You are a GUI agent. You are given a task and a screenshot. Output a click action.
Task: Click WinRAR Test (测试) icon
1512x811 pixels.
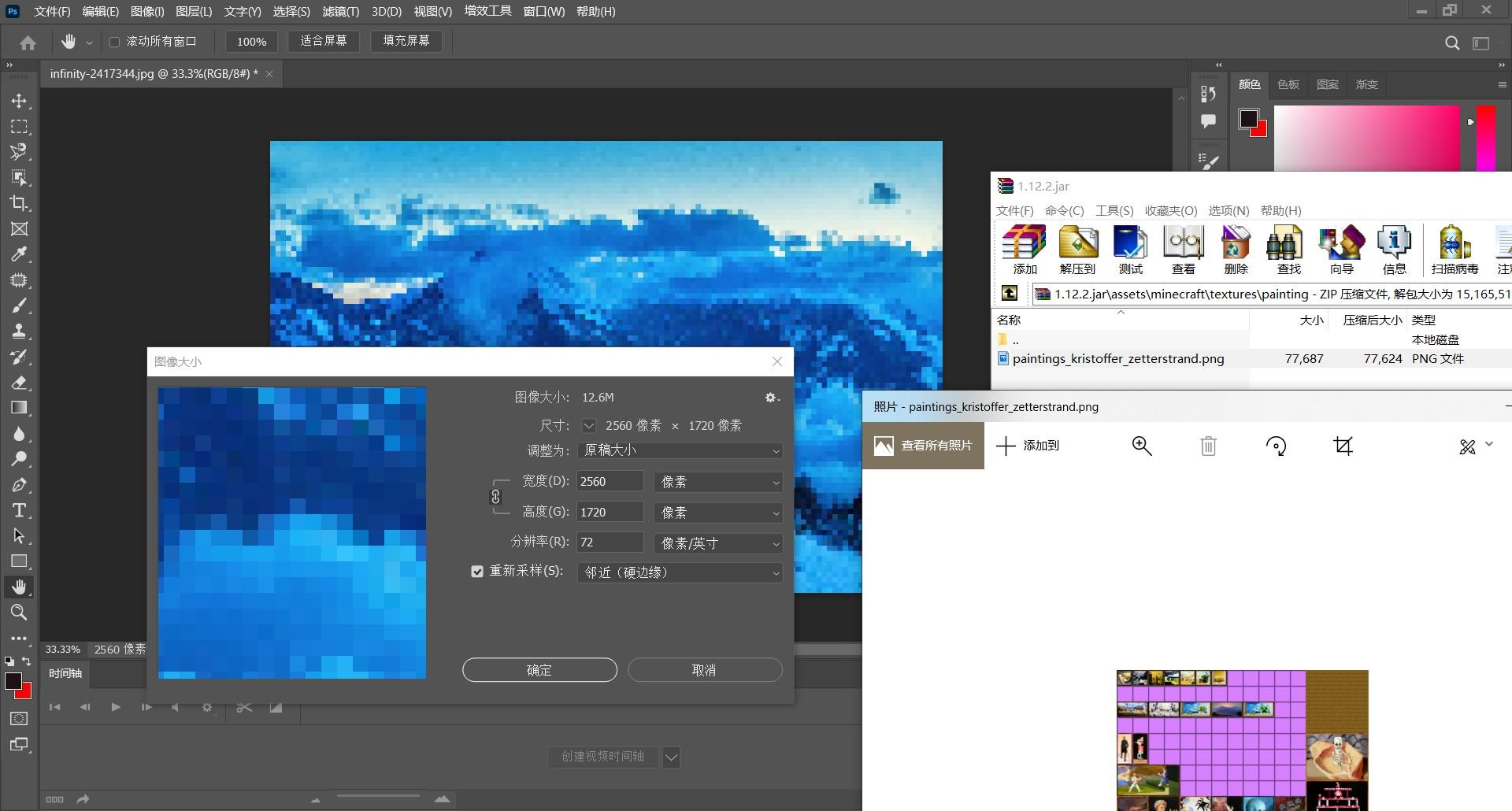pyautogui.click(x=1130, y=250)
